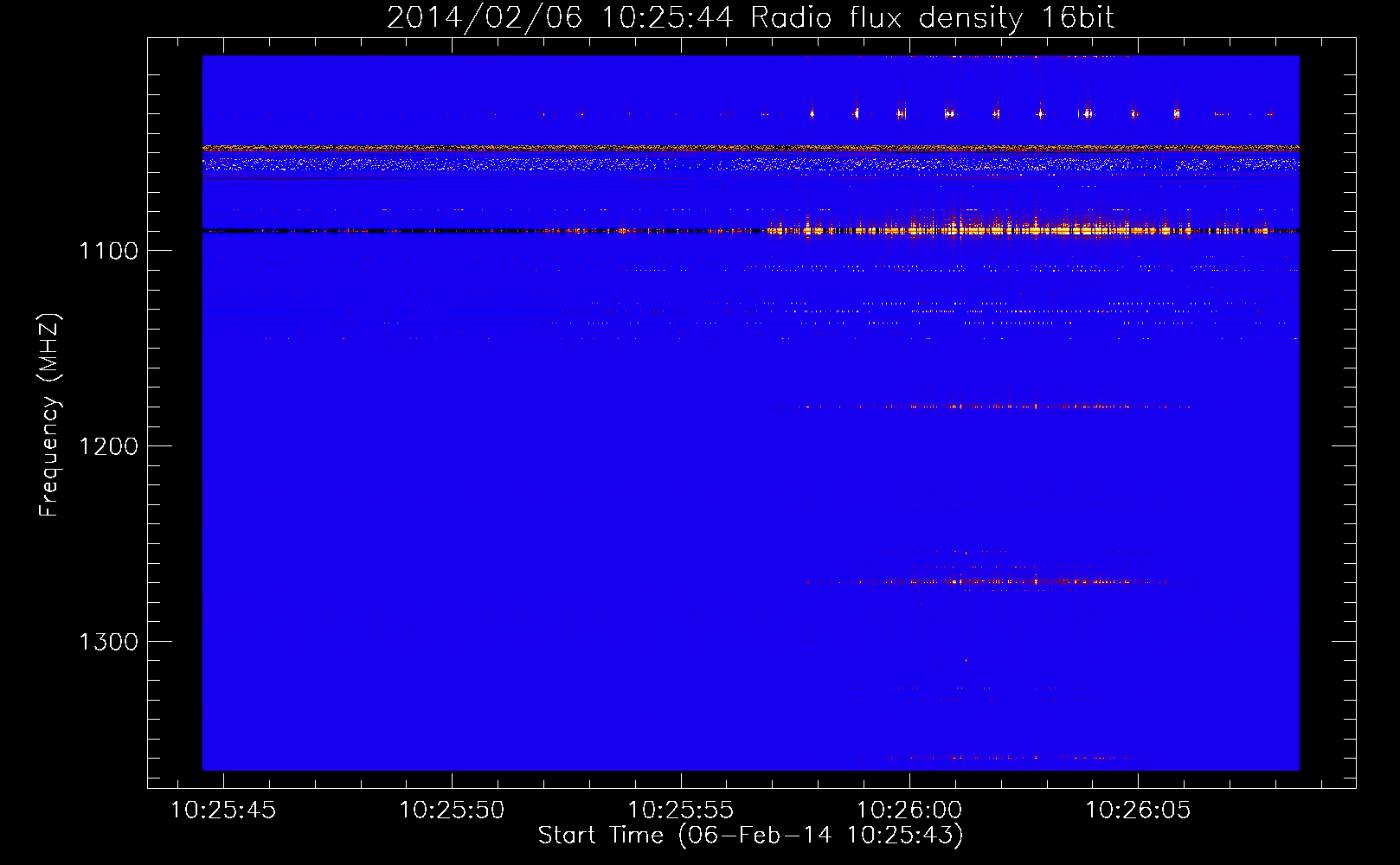Viewport: 1400px width, 865px height.
Task: Click the 10:26:00 time tick label
Action: pos(909,811)
